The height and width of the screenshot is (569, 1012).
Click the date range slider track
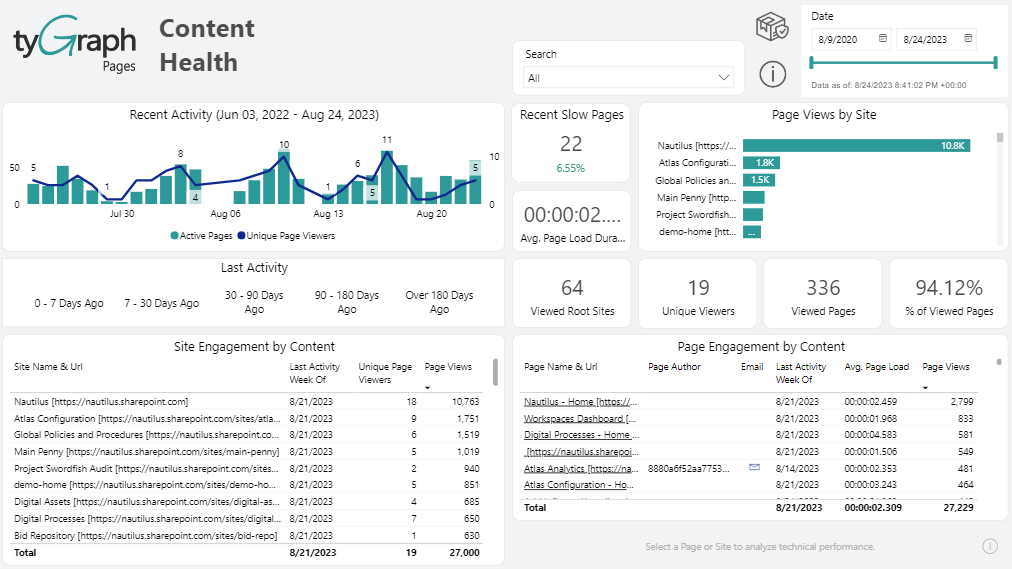click(x=904, y=63)
